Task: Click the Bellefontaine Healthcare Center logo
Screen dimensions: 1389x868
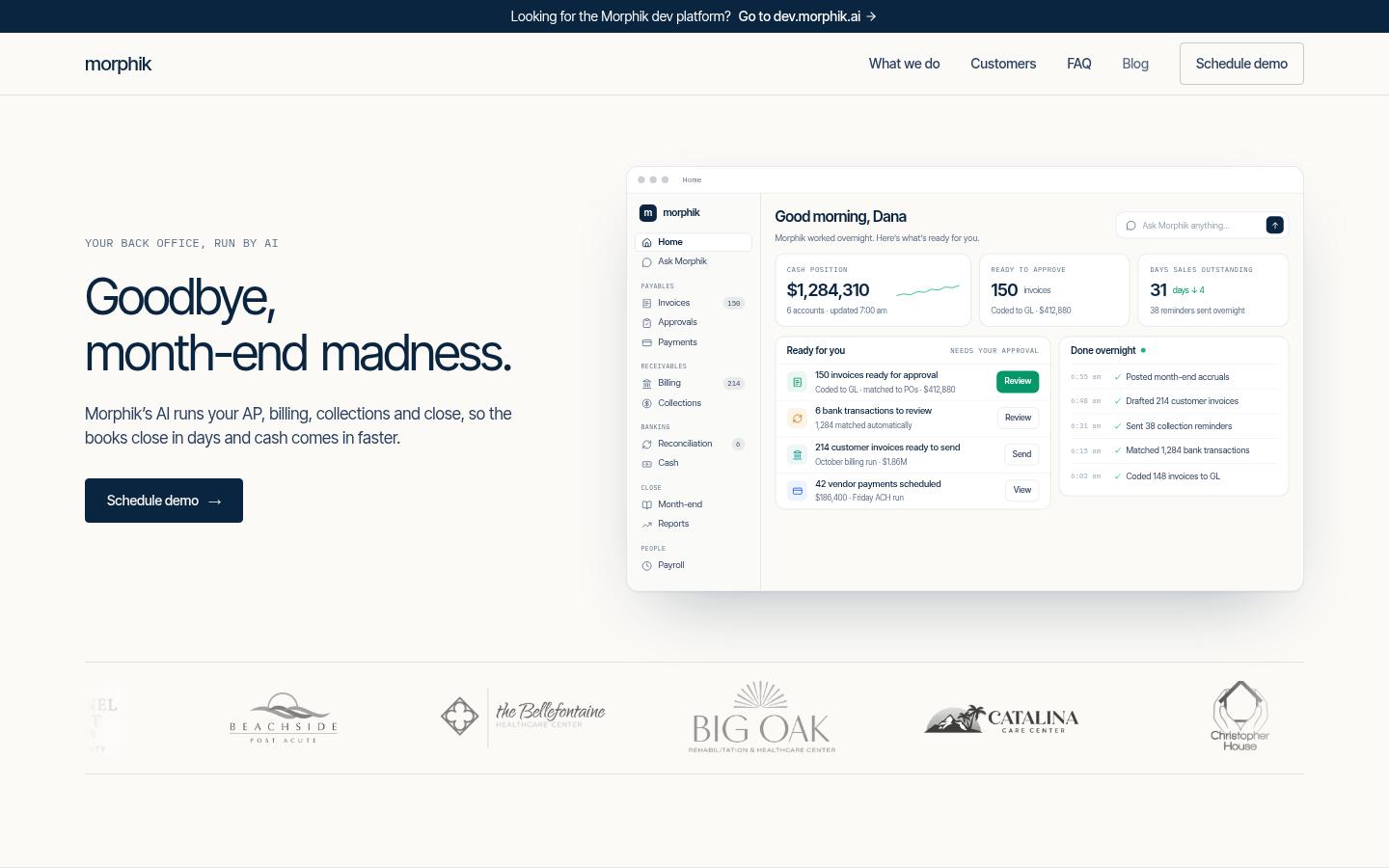Action: pyautogui.click(x=523, y=717)
